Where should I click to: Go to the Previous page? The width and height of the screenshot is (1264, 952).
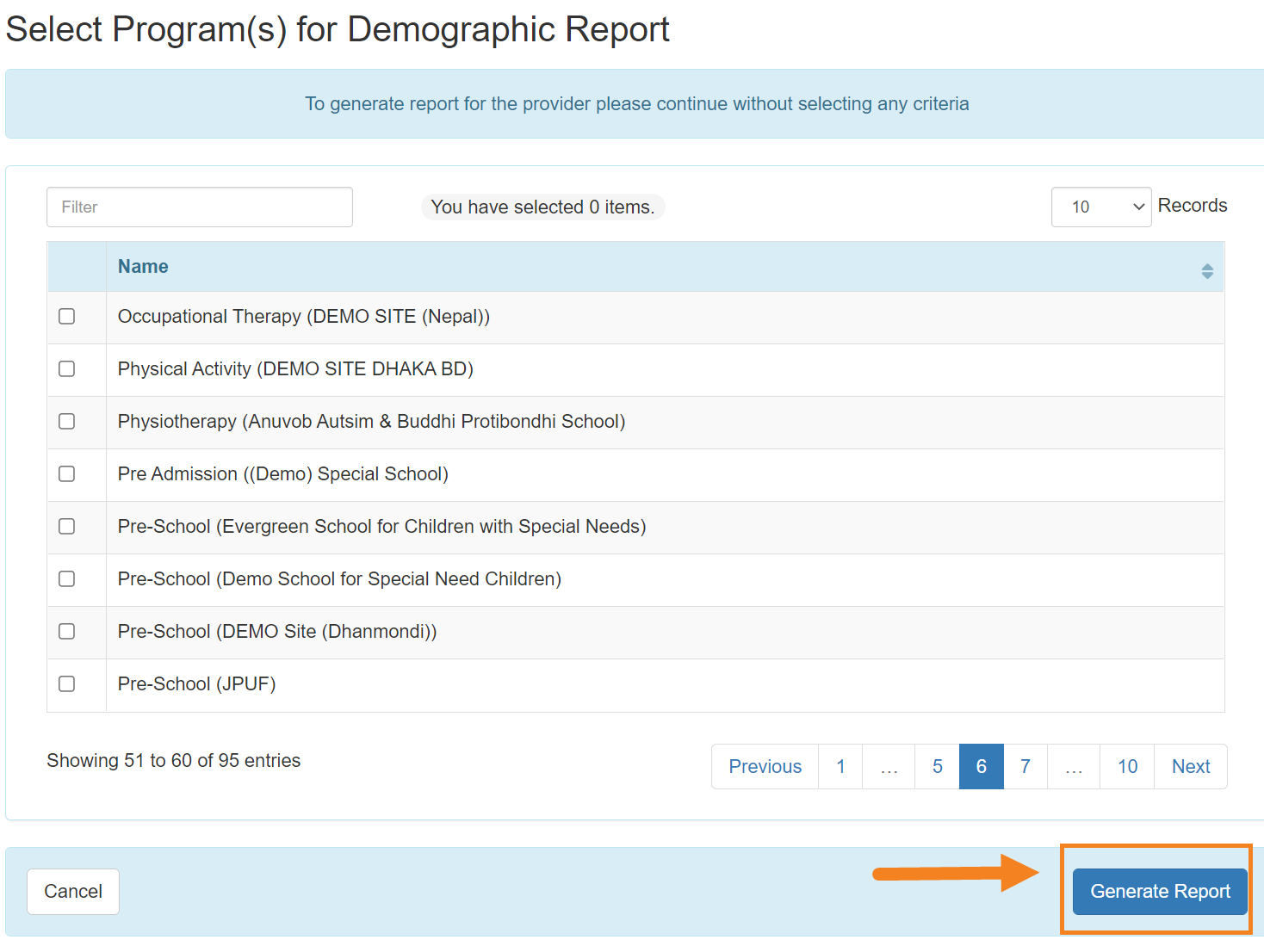click(x=765, y=766)
